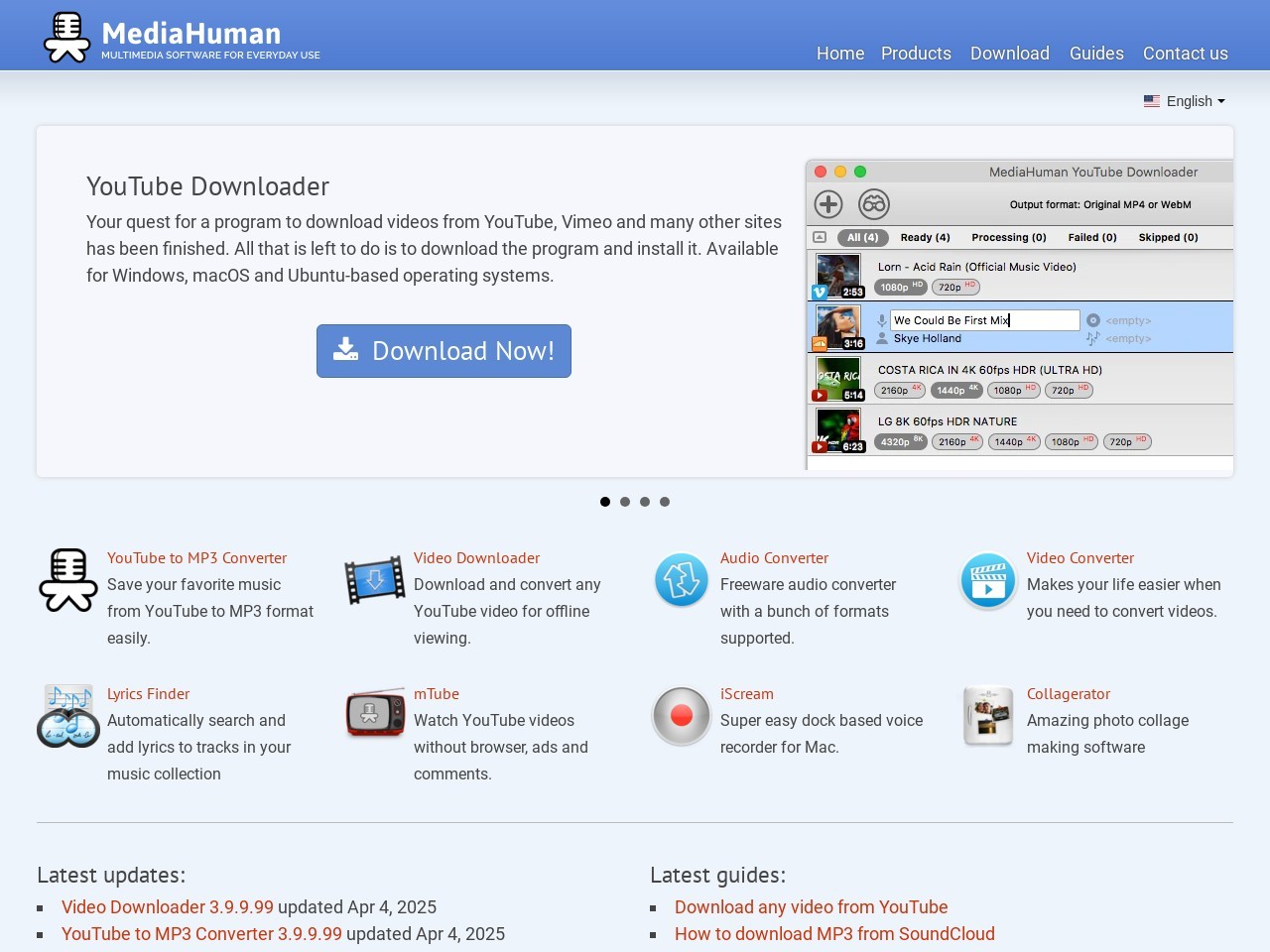Open the Video Converter link
The width and height of the screenshot is (1270, 952).
click(x=1079, y=558)
